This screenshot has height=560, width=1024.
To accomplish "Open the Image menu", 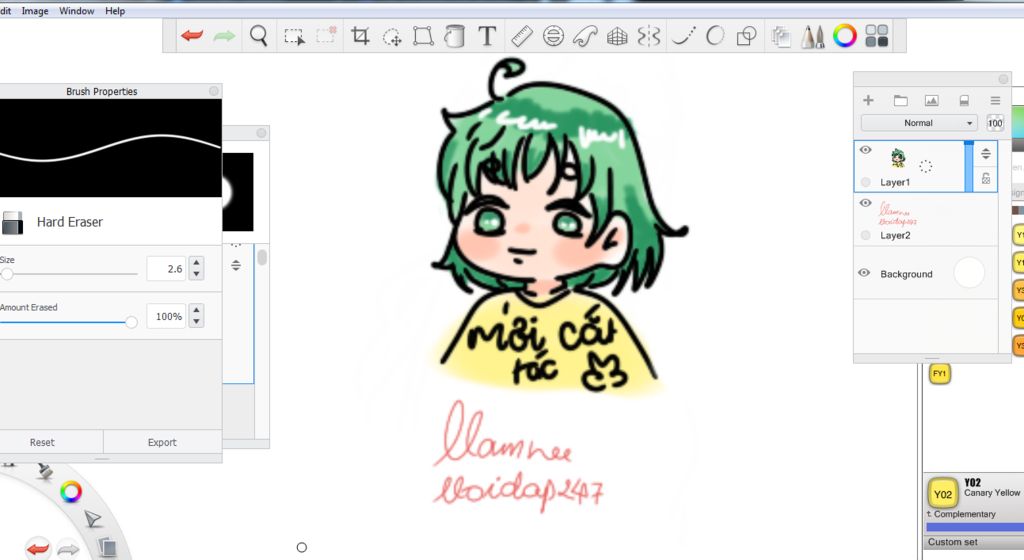I will pyautogui.click(x=35, y=11).
